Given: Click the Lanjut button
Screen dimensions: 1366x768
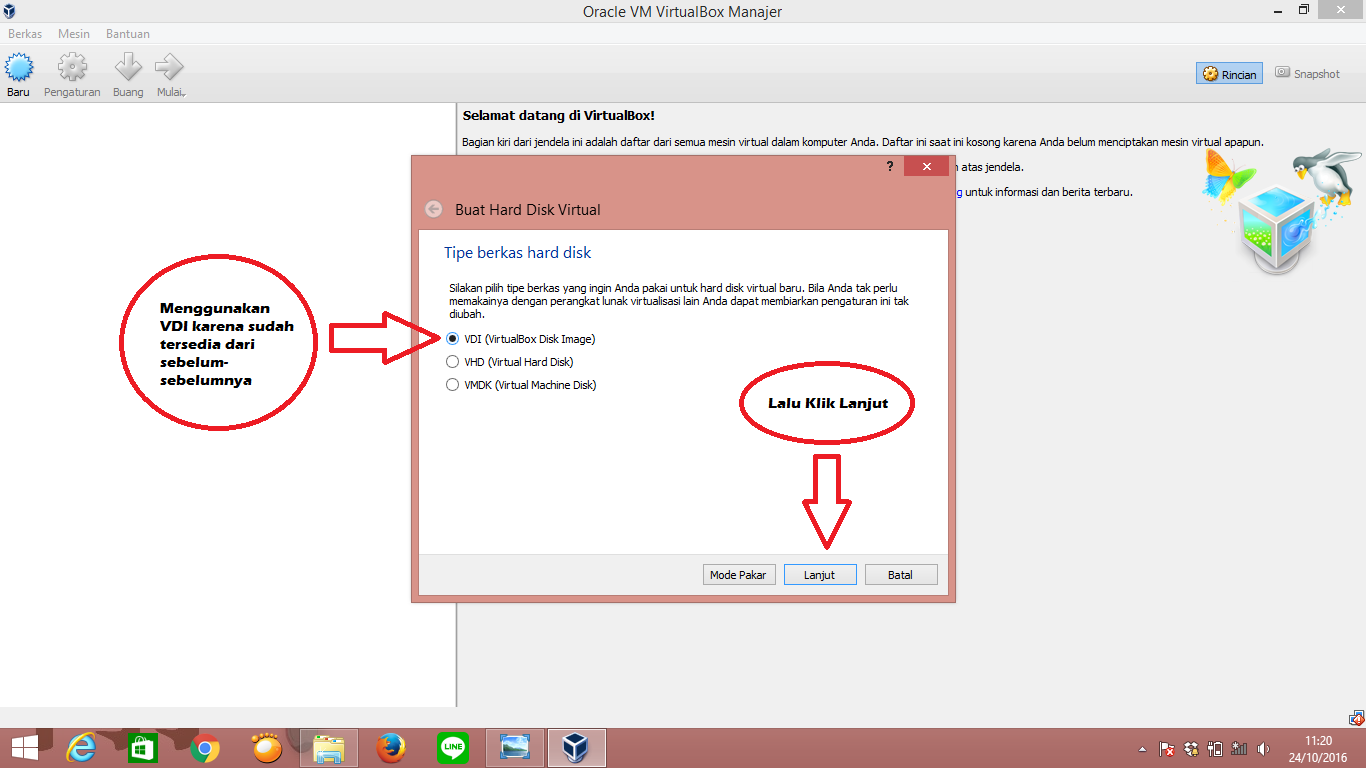Looking at the screenshot, I should coord(820,575).
